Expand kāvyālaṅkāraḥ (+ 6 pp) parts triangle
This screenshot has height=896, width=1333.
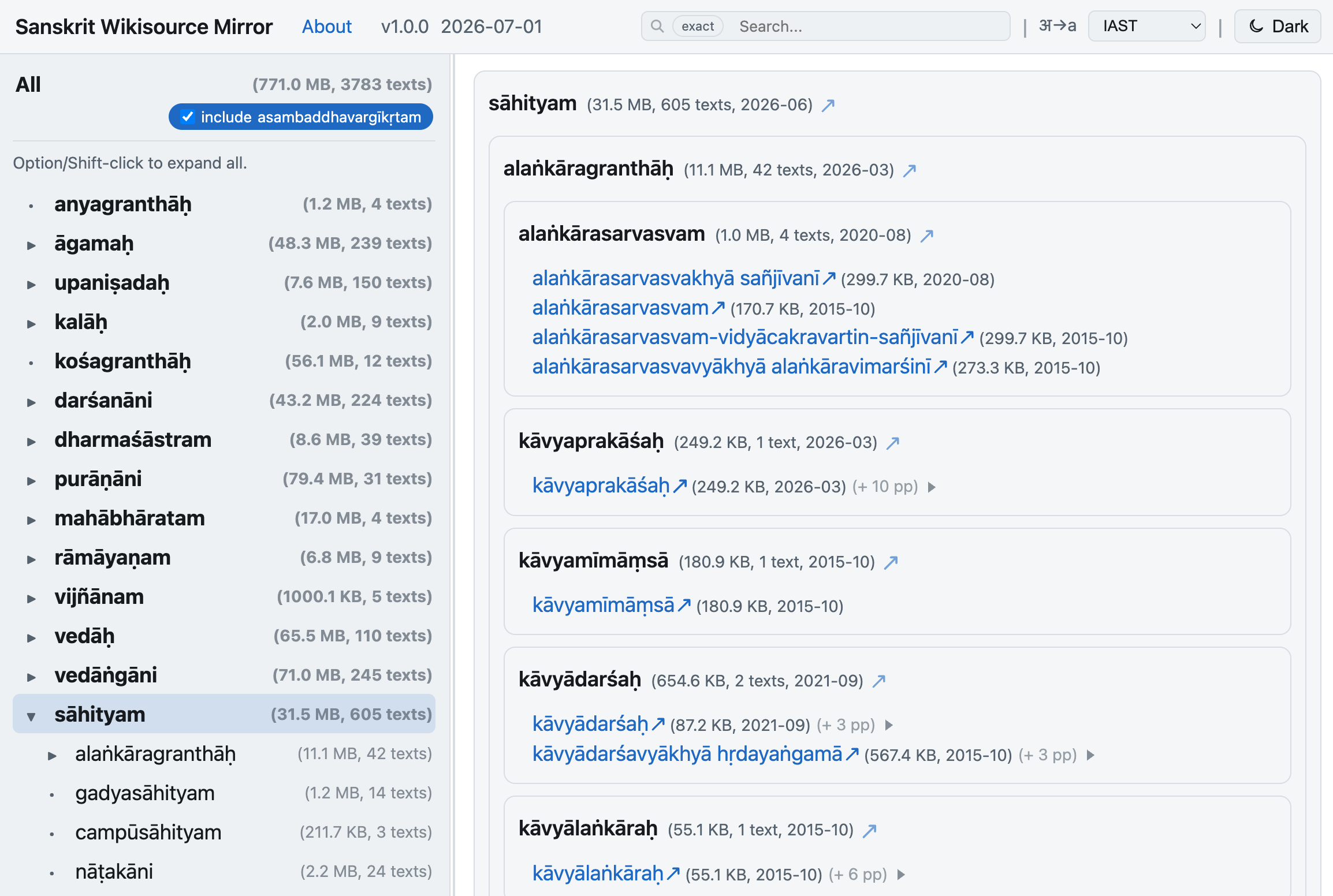coord(901,875)
